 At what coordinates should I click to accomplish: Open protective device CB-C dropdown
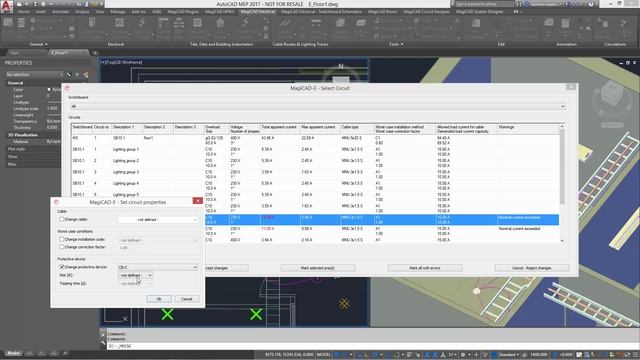(158, 267)
